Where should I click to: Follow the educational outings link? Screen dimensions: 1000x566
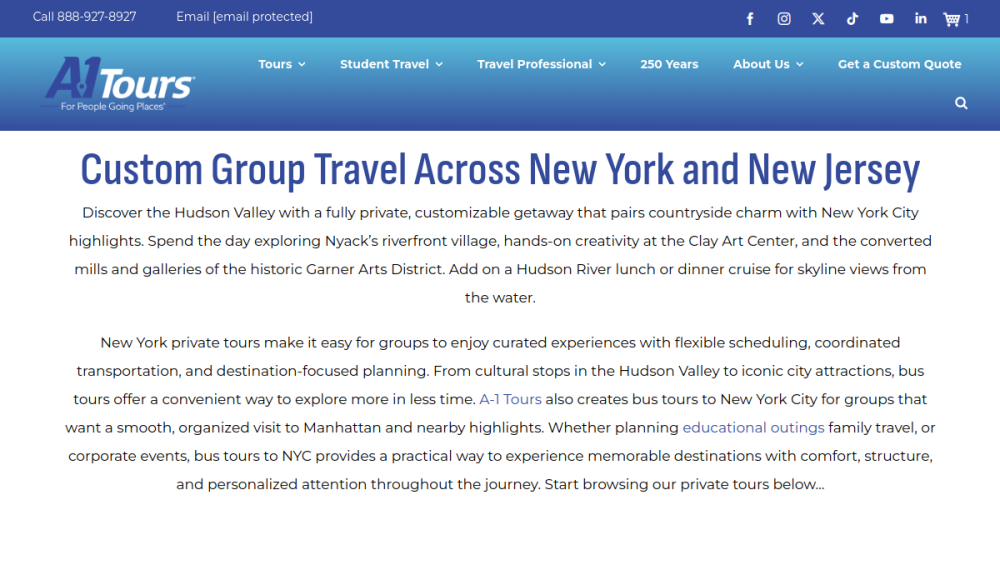pos(753,428)
